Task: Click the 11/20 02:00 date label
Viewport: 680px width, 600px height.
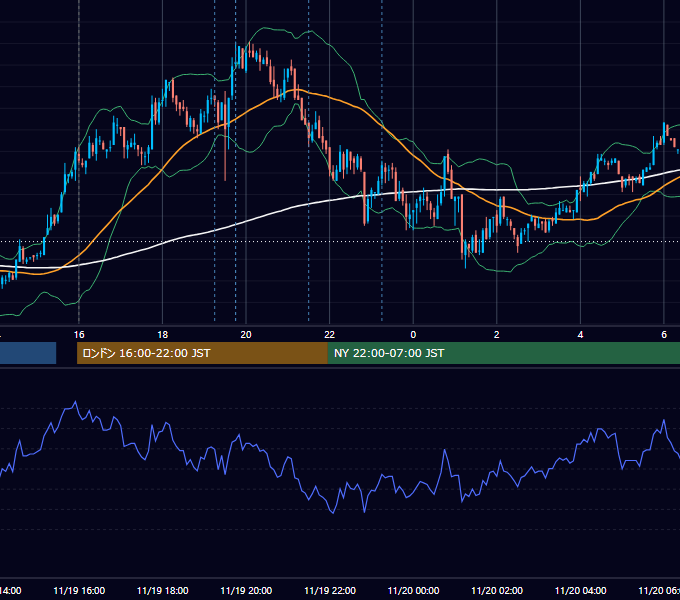Action: tap(497, 590)
